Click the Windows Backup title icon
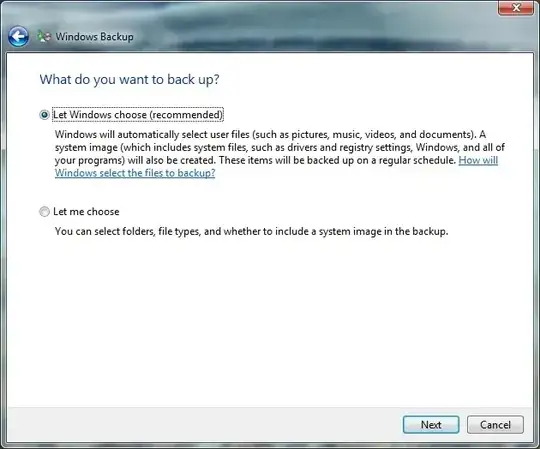 pyautogui.click(x=44, y=36)
